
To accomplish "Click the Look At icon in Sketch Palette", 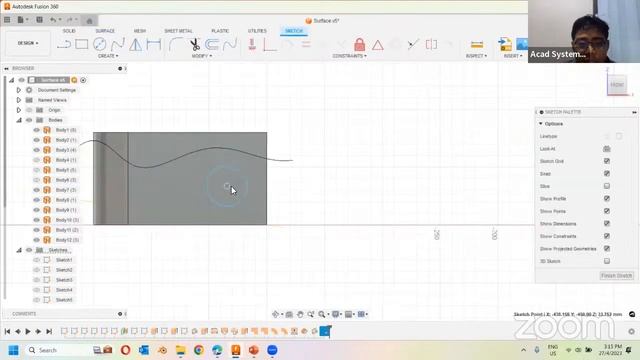I will click(607, 149).
